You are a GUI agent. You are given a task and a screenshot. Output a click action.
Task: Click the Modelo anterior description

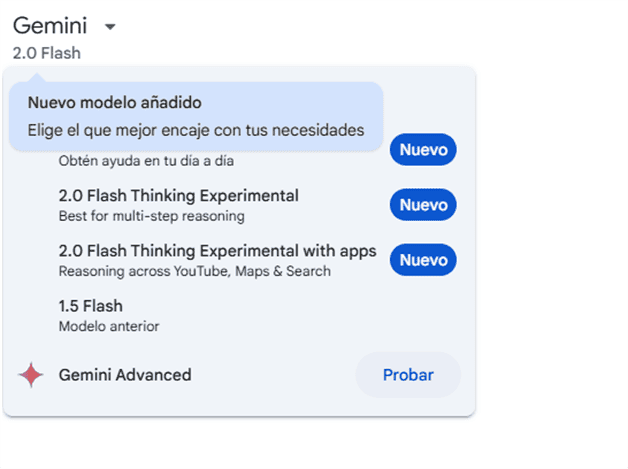109,326
